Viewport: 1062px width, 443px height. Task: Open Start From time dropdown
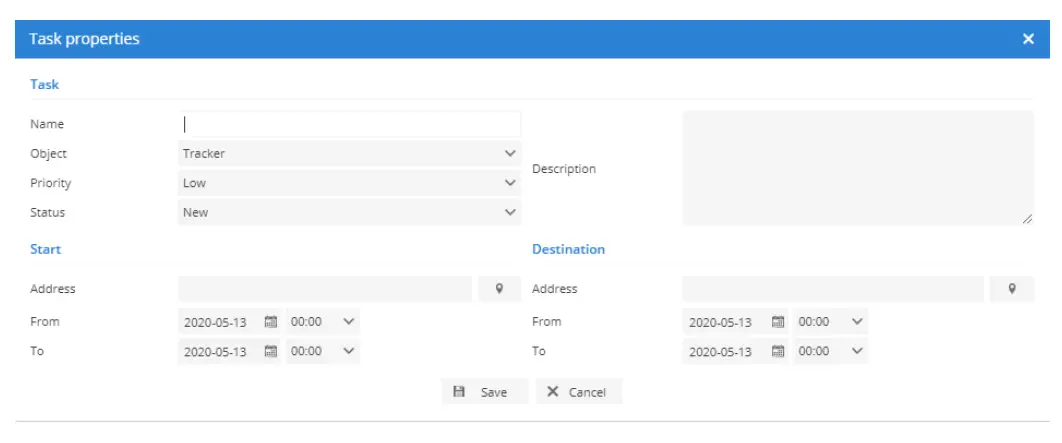[323, 322]
